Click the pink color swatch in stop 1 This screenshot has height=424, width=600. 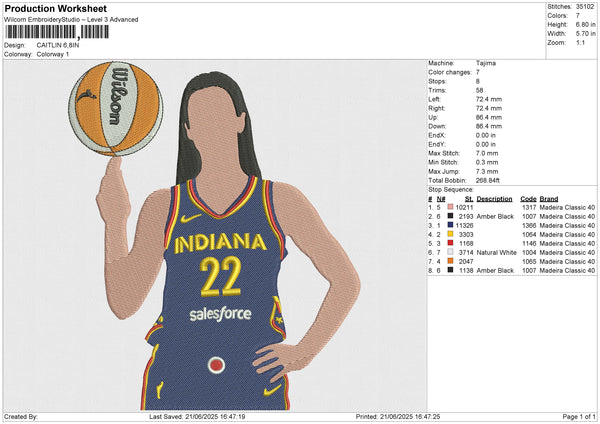point(450,207)
